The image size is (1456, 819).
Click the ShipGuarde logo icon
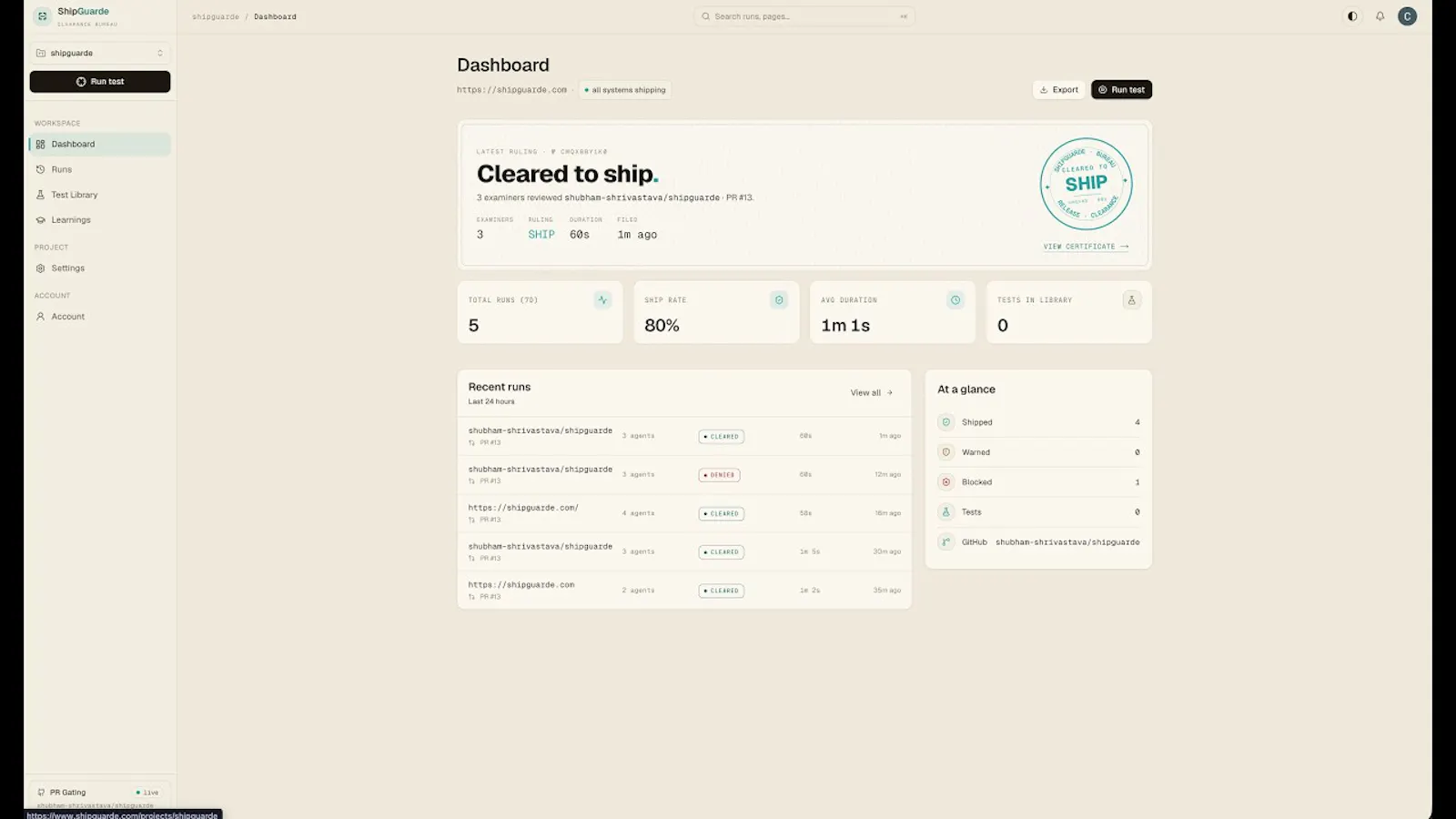(x=42, y=16)
